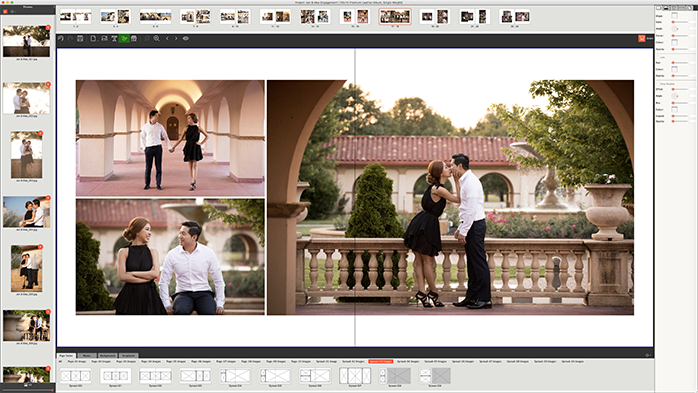Choose the first three-equal-boxes spread layout thumbnail
Screen dimensions: 698x393
(x=75, y=376)
